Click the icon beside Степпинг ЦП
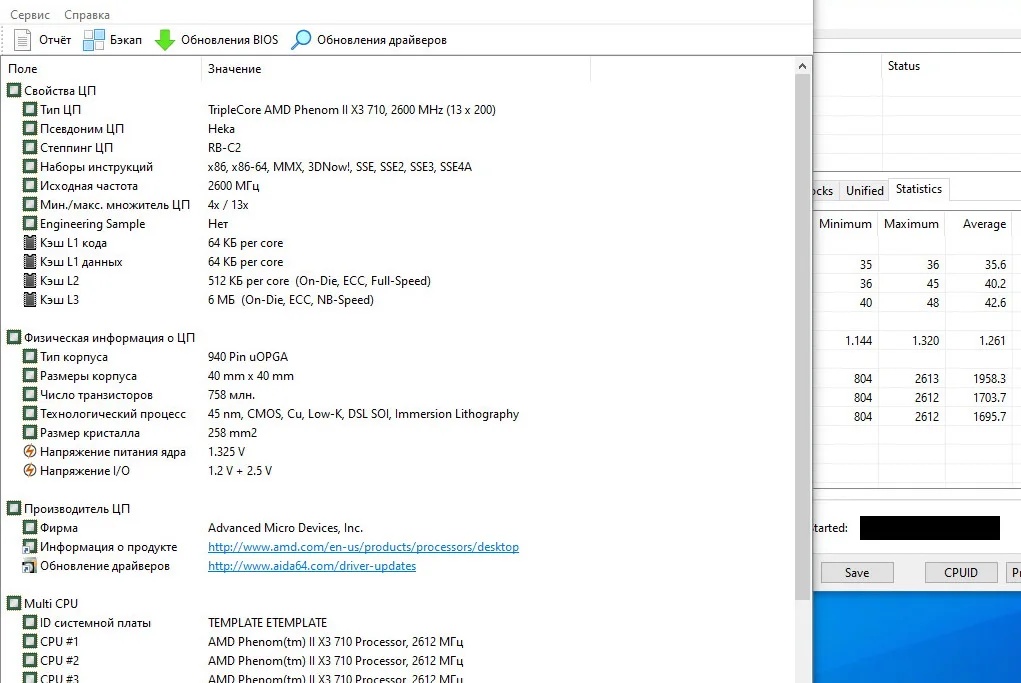 click(x=30, y=147)
